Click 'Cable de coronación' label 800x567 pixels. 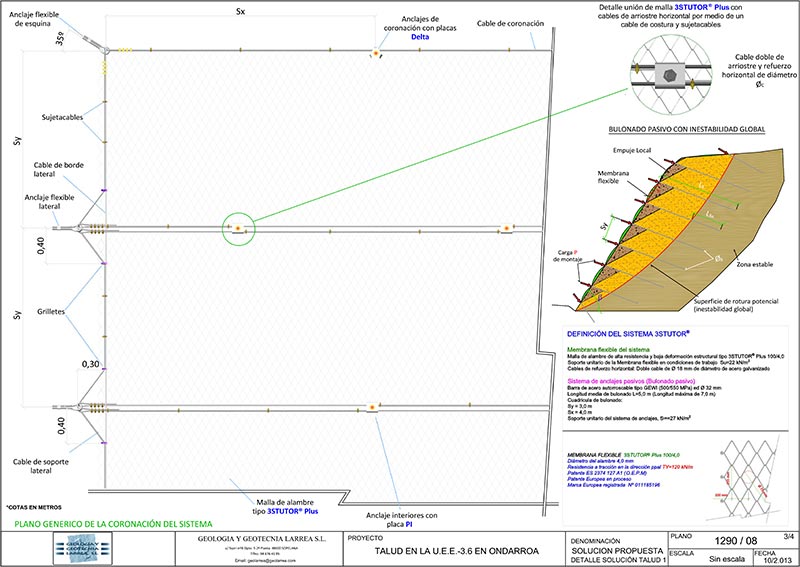pos(510,23)
